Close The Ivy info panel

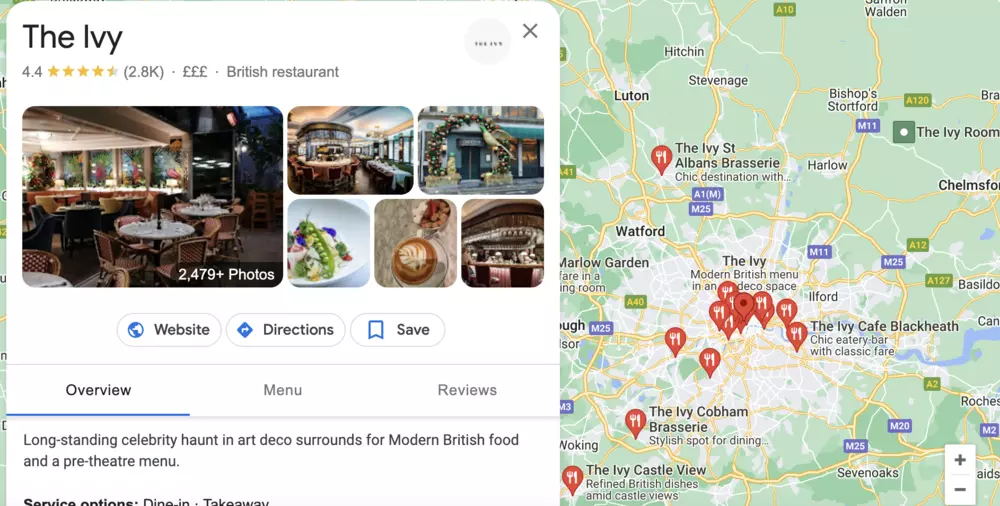click(x=530, y=31)
